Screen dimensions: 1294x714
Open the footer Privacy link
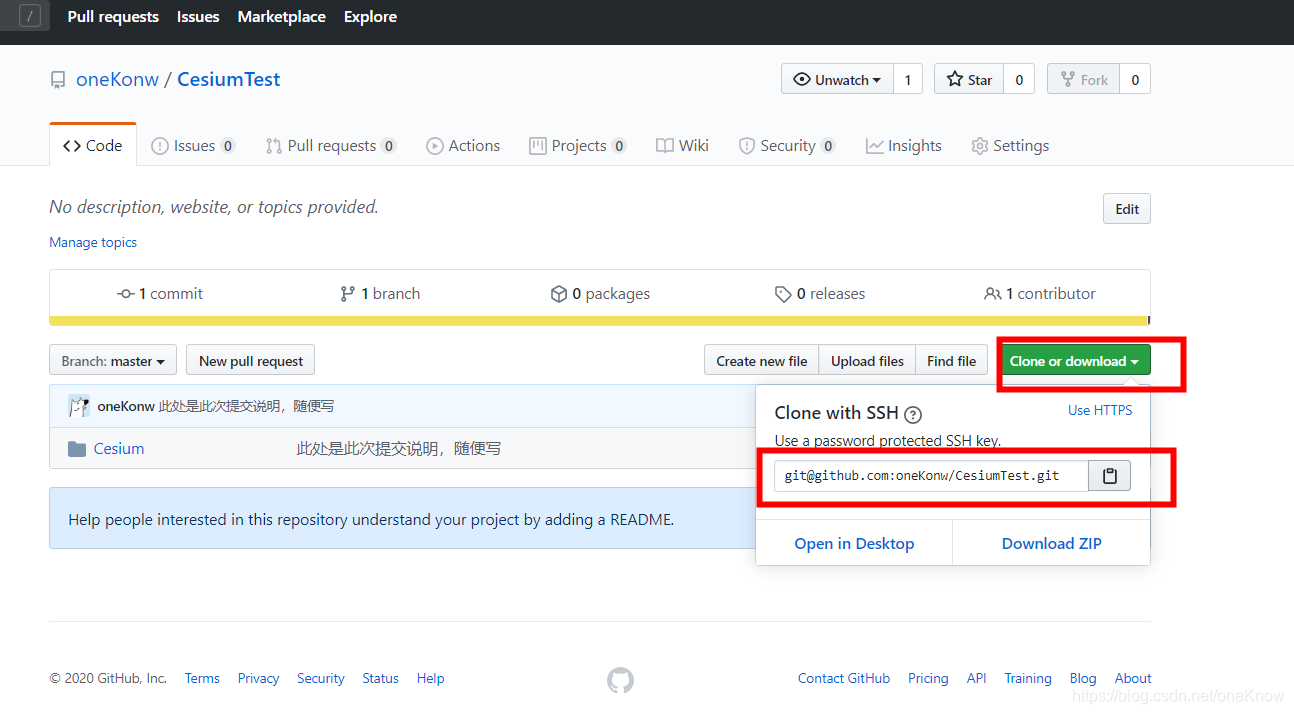click(258, 678)
